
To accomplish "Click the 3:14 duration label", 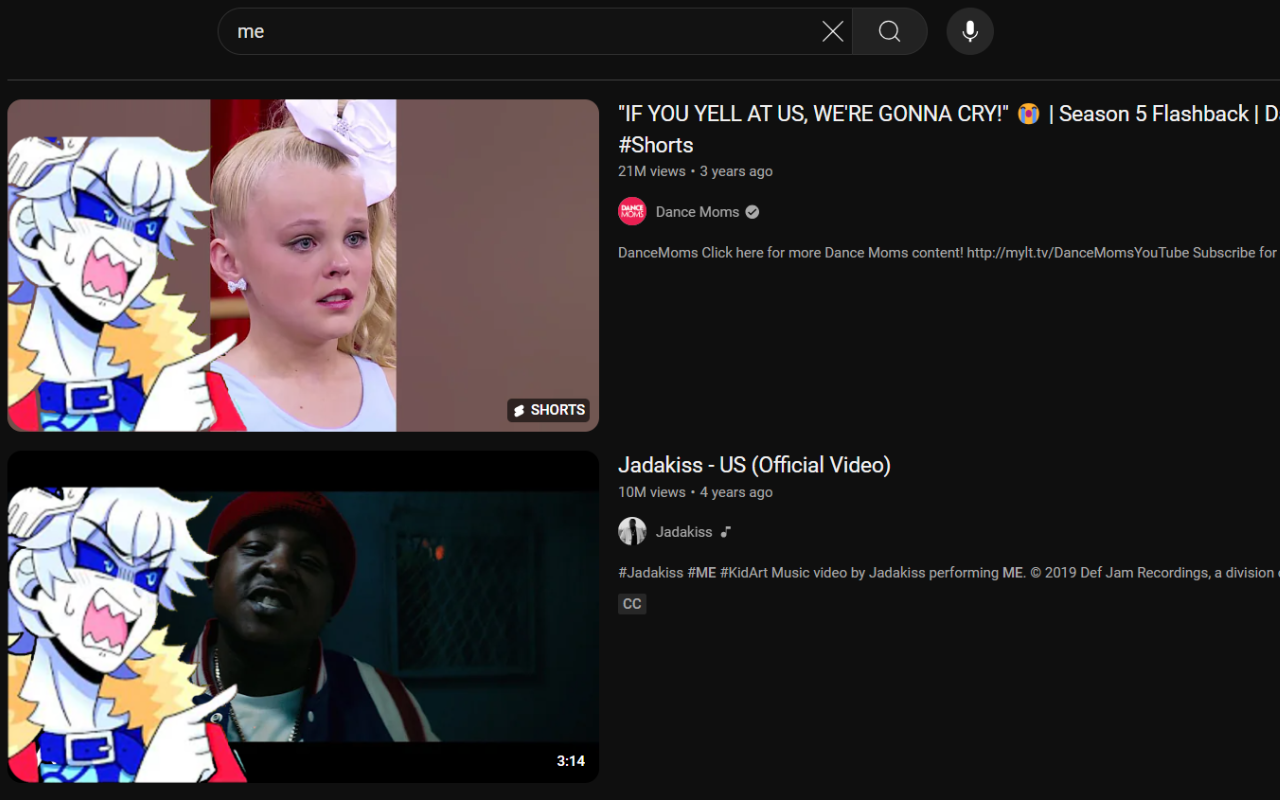I will [x=571, y=761].
